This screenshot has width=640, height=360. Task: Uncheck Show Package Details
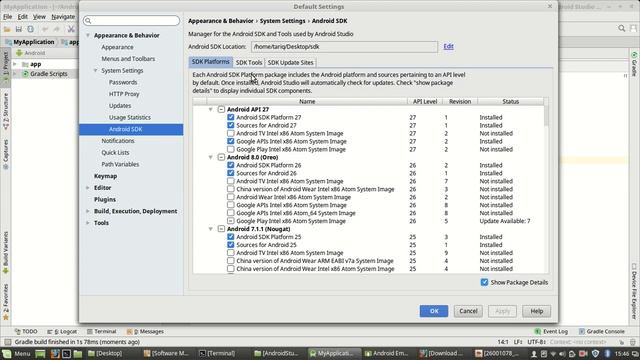tap(484, 282)
